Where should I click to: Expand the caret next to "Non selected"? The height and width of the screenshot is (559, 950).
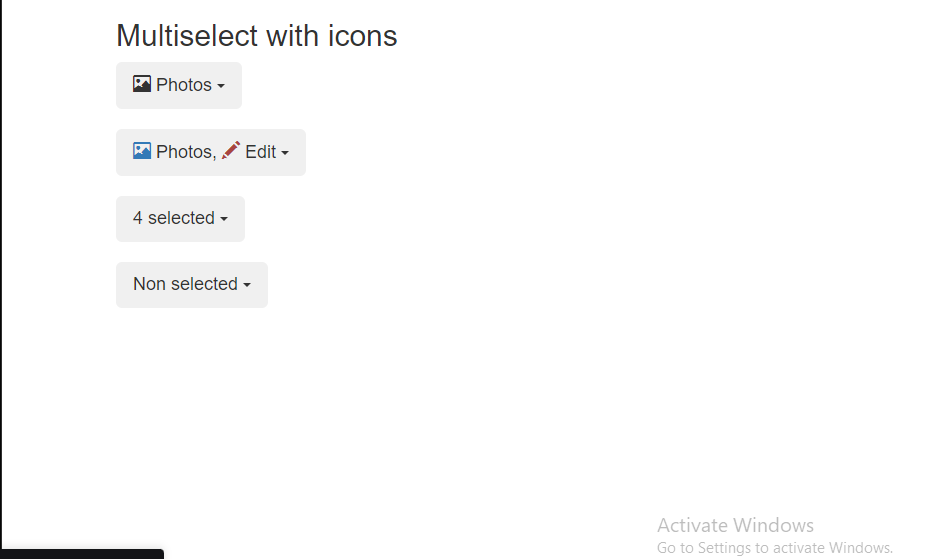point(247,285)
